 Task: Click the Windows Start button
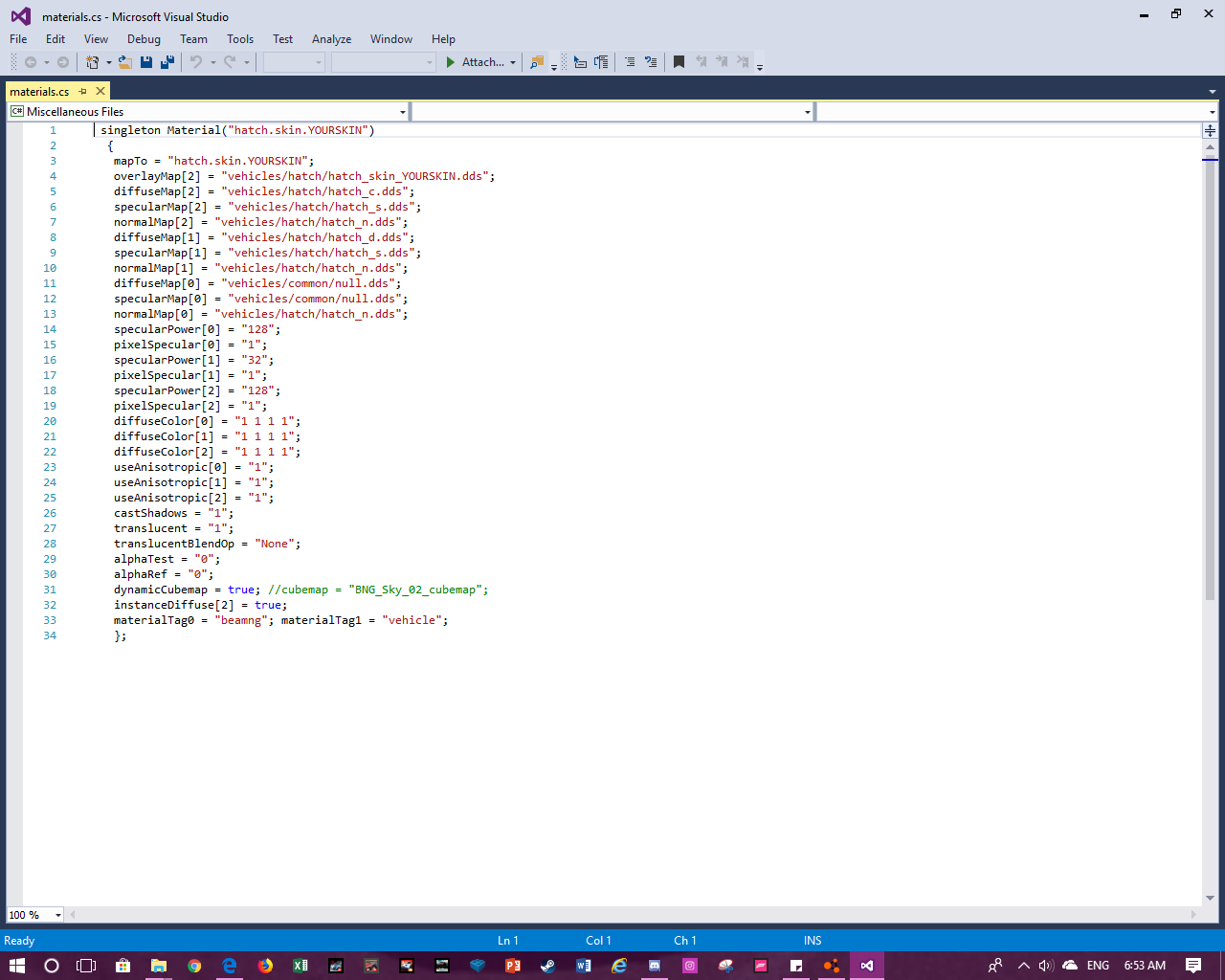tap(16, 965)
